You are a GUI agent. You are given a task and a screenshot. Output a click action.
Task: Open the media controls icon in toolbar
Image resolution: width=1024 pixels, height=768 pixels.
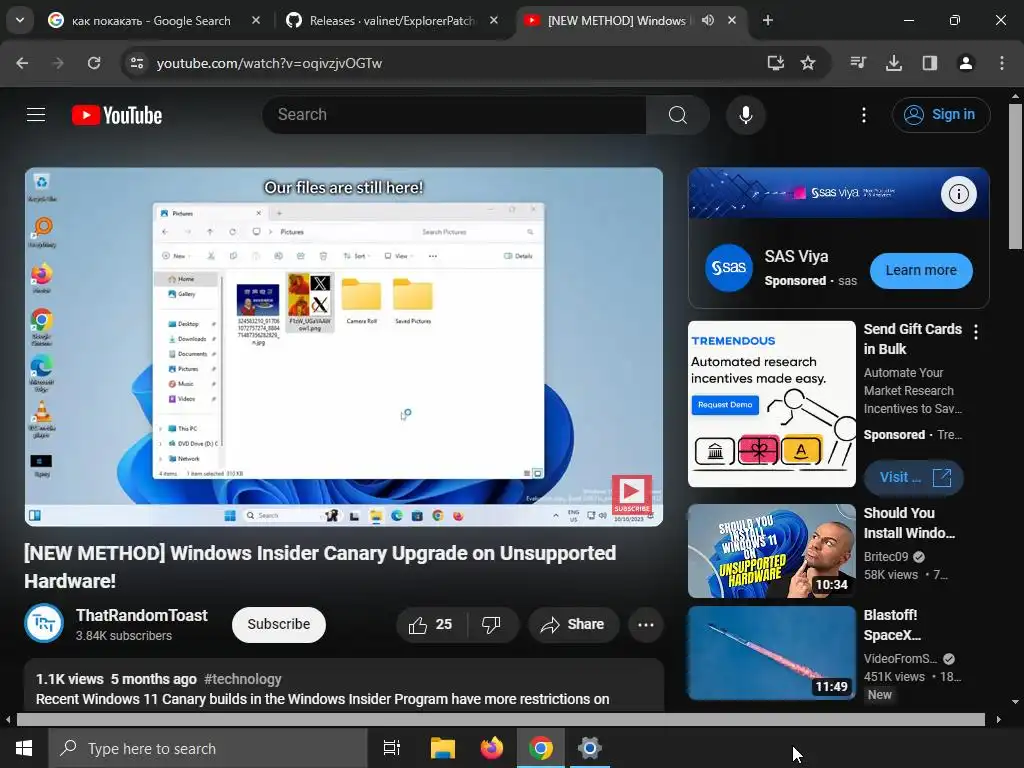858,63
